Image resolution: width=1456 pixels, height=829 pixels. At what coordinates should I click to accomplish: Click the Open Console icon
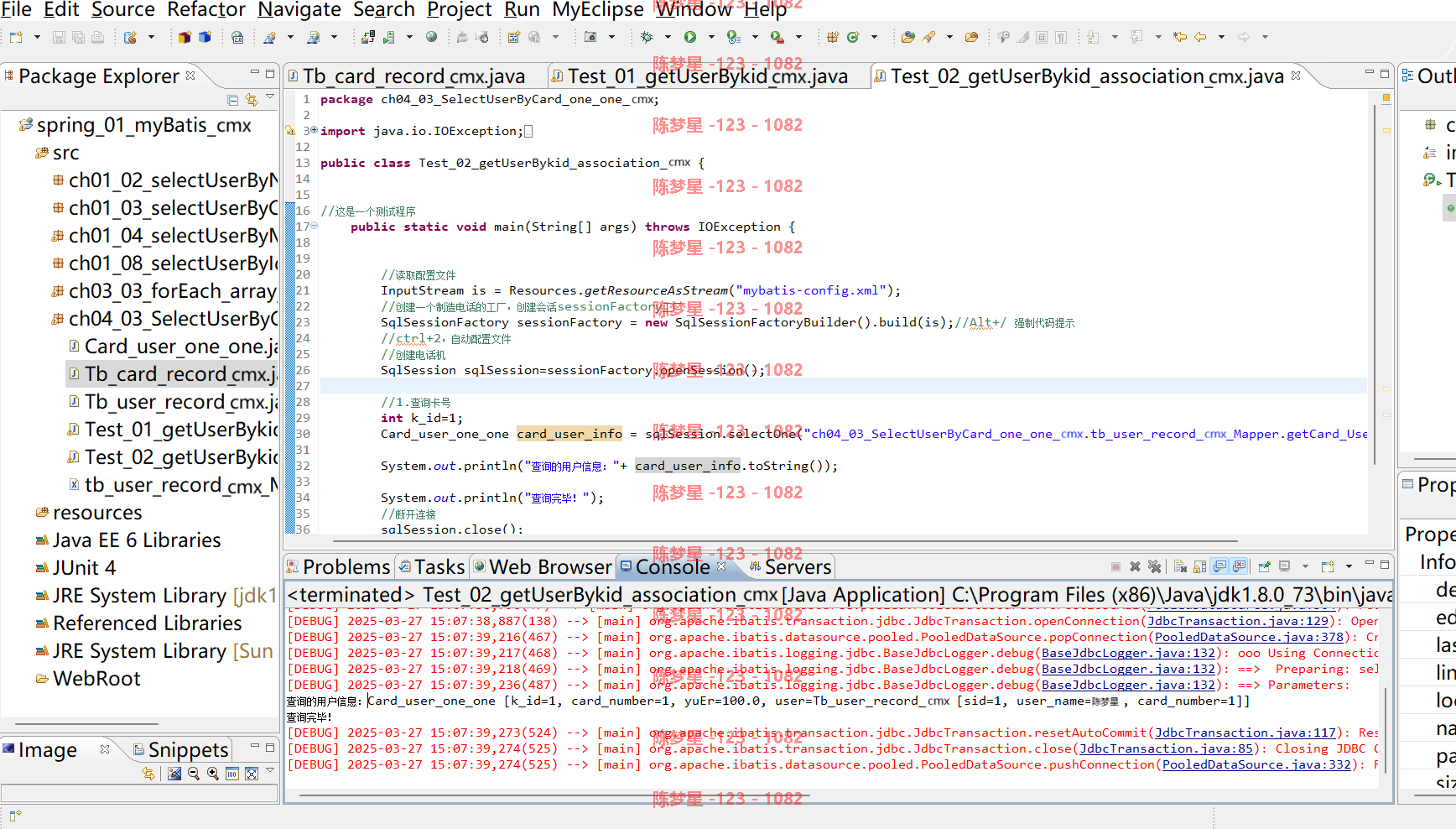[x=1327, y=566]
